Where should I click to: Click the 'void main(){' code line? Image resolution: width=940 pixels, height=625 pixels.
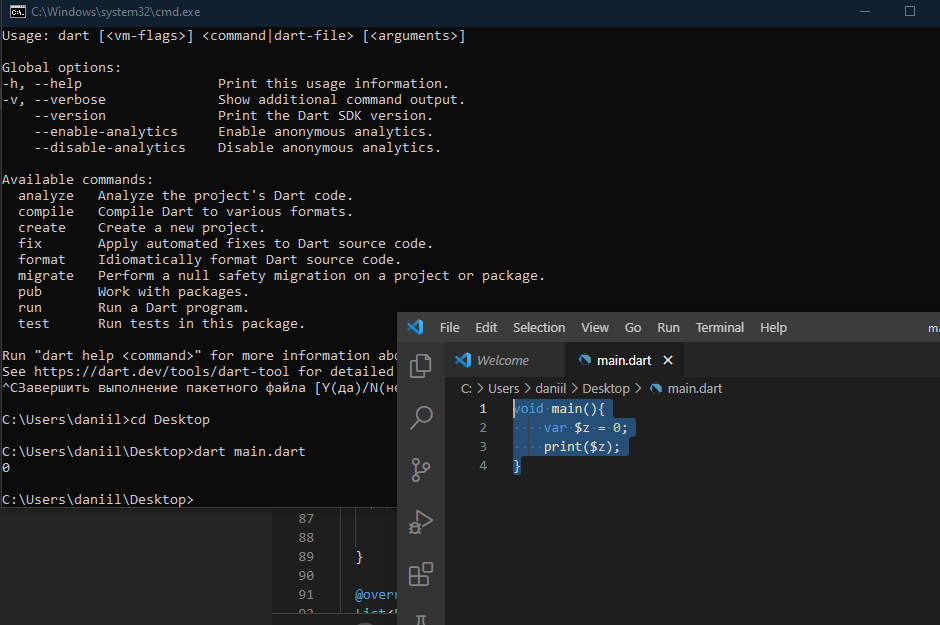559,409
